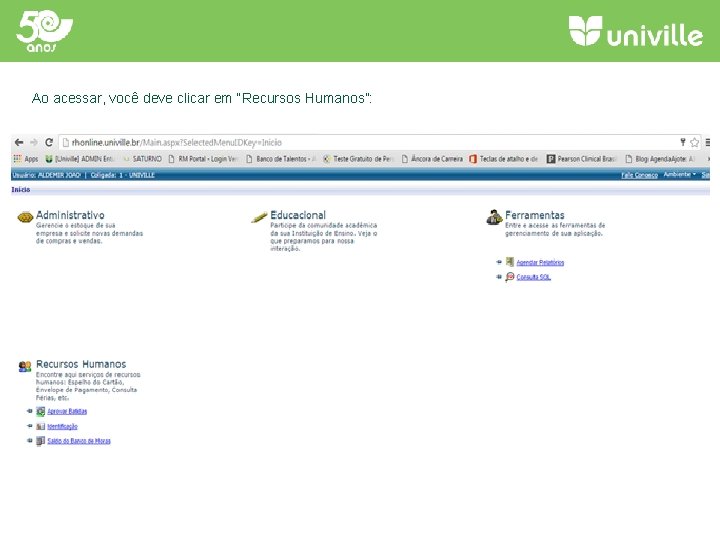
Task: Open the Âncora de Carreira bookmark
Action: 432,159
